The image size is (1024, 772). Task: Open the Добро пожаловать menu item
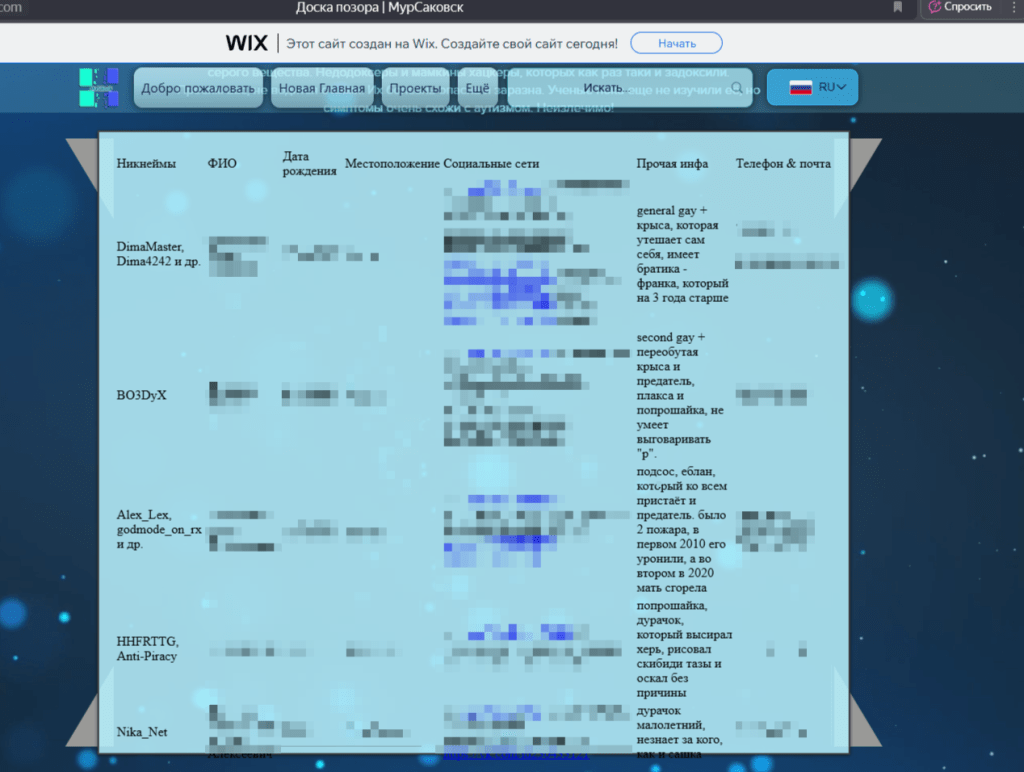(198, 88)
